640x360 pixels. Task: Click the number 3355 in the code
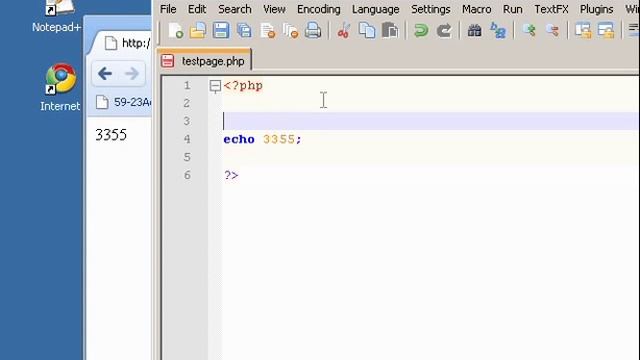click(x=279, y=140)
